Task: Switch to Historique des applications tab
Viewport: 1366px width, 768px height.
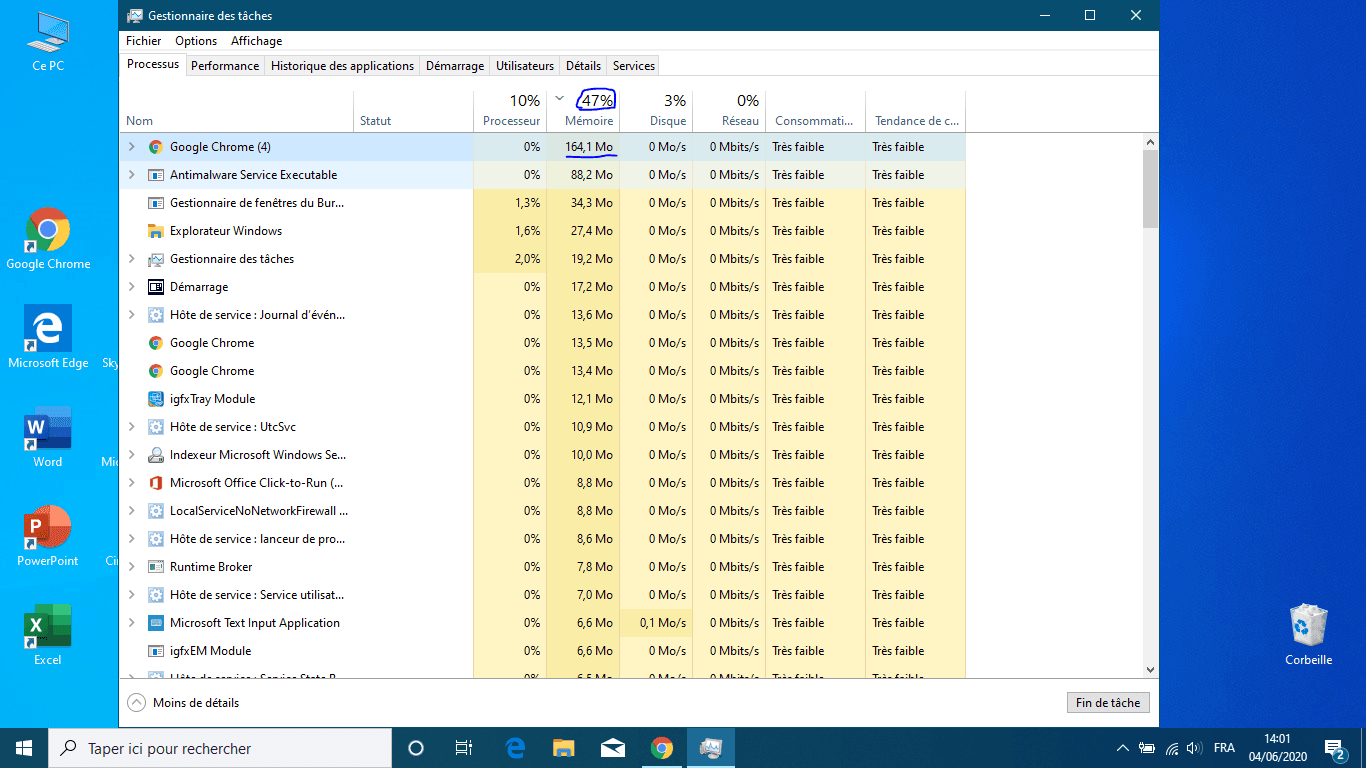Action: click(342, 66)
